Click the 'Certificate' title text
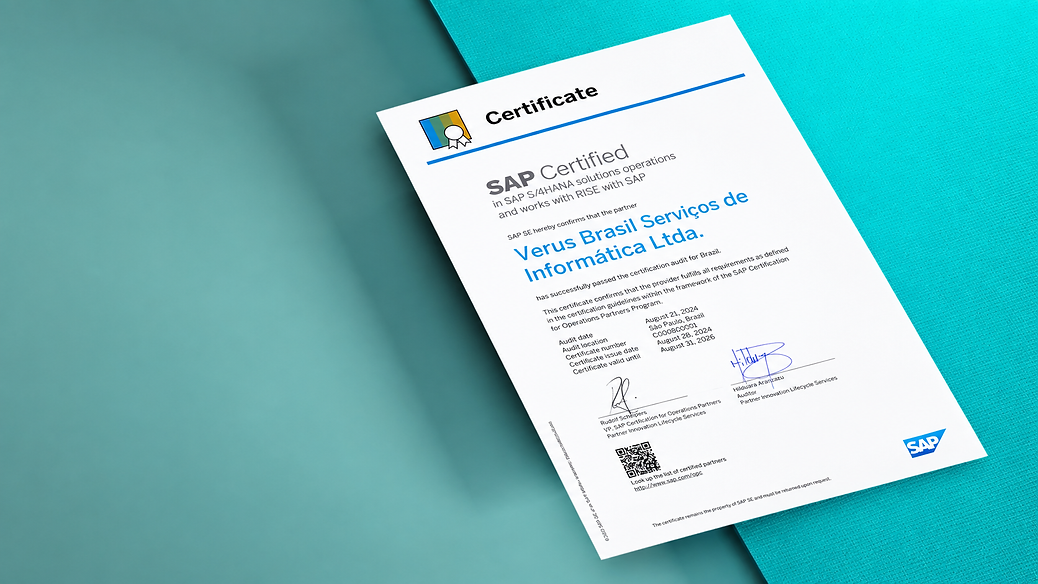1038x584 pixels. 542,105
